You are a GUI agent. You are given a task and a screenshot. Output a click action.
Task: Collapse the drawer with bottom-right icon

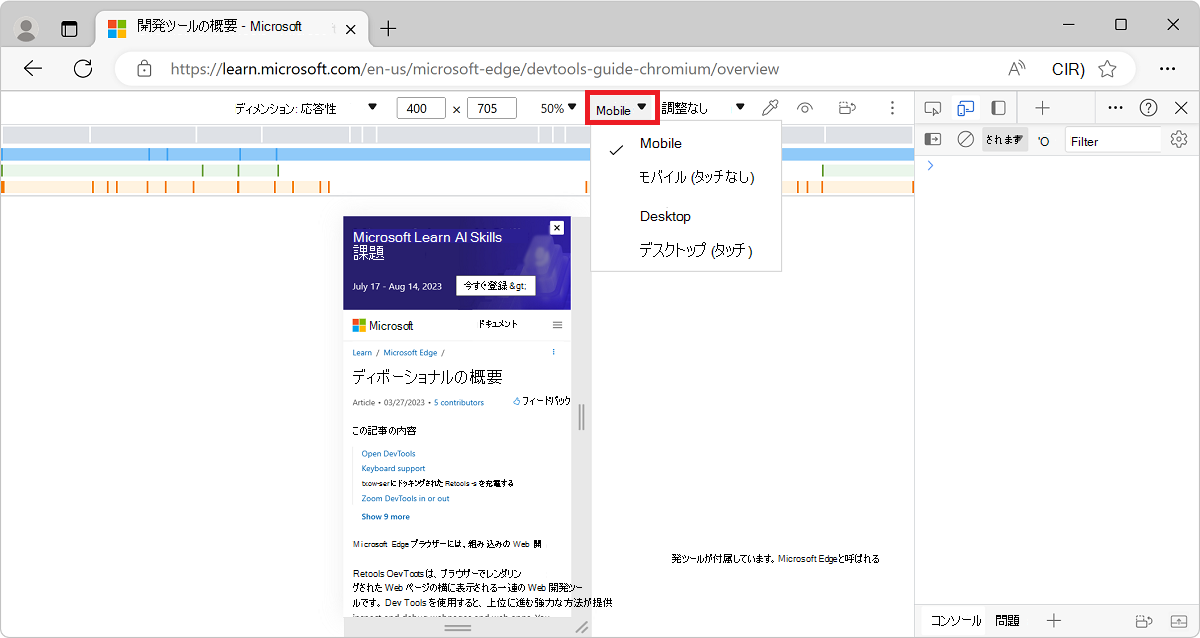point(1181,621)
